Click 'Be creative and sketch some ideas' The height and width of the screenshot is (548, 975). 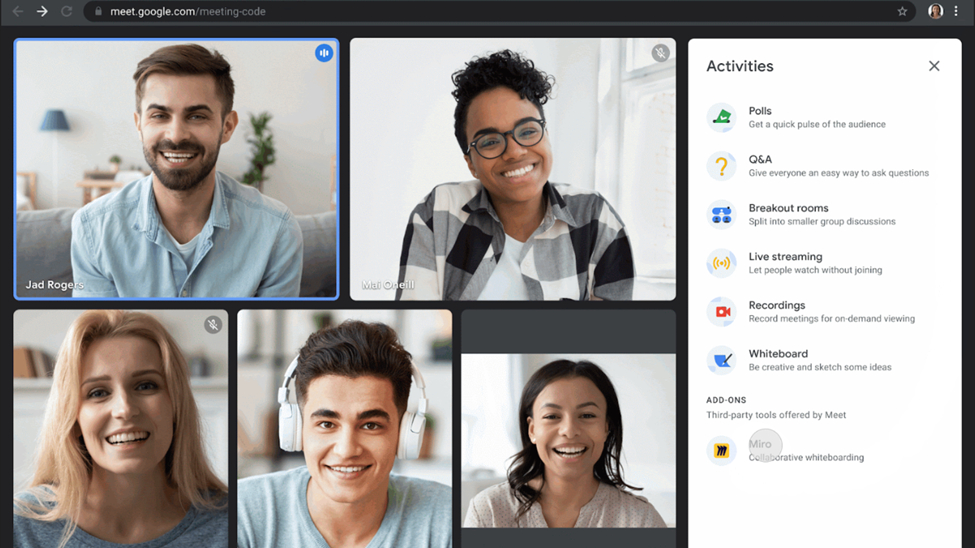[x=820, y=367]
